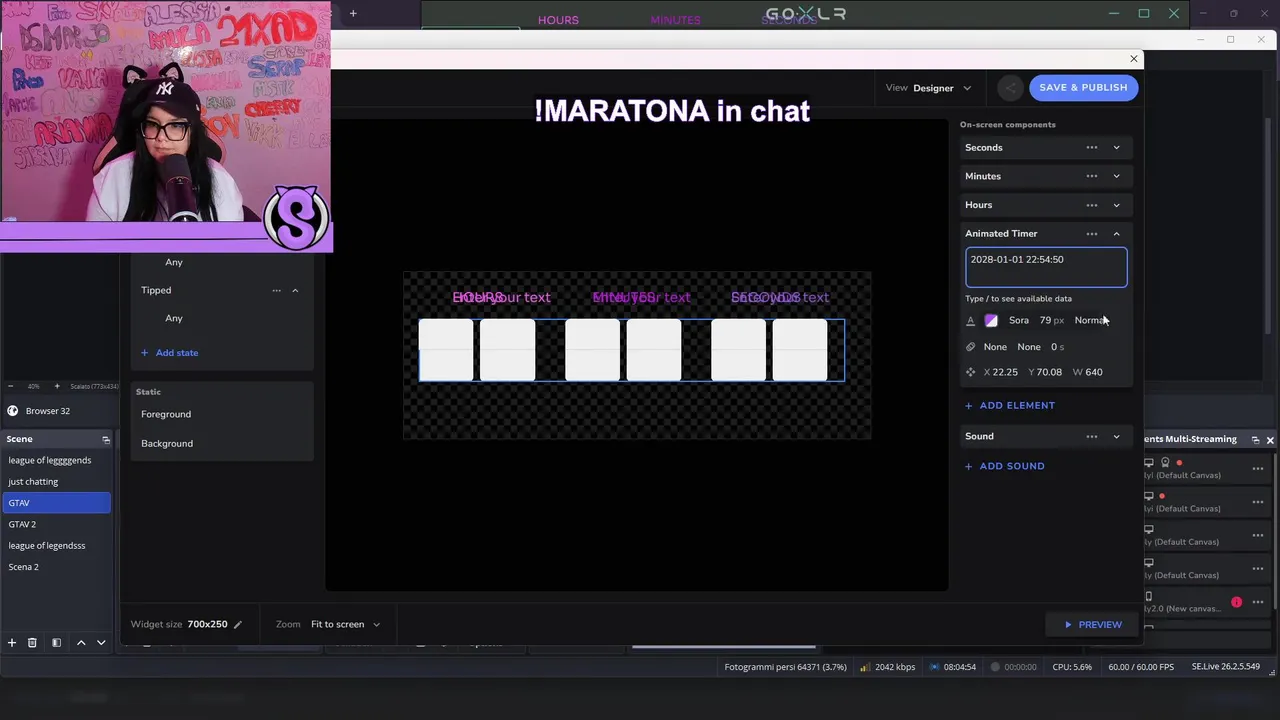Zoom in the OBS preview with plus

coord(57,386)
